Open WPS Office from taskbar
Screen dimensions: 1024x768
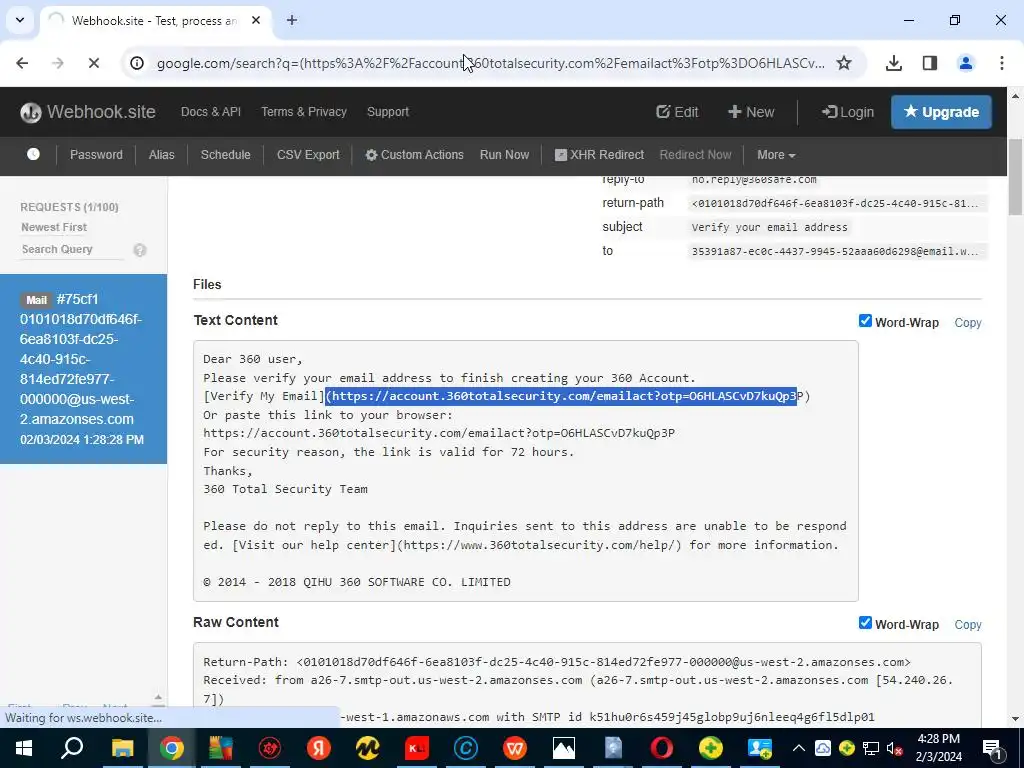[515, 748]
